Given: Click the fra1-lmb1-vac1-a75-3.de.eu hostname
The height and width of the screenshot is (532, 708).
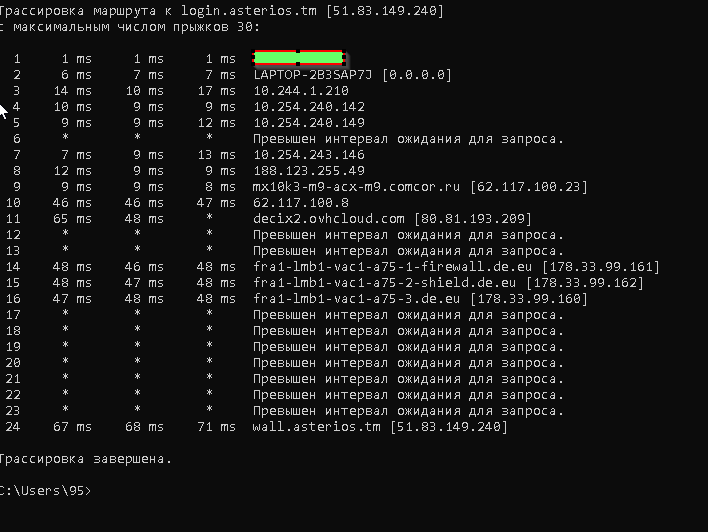Looking at the screenshot, I should point(356,299).
